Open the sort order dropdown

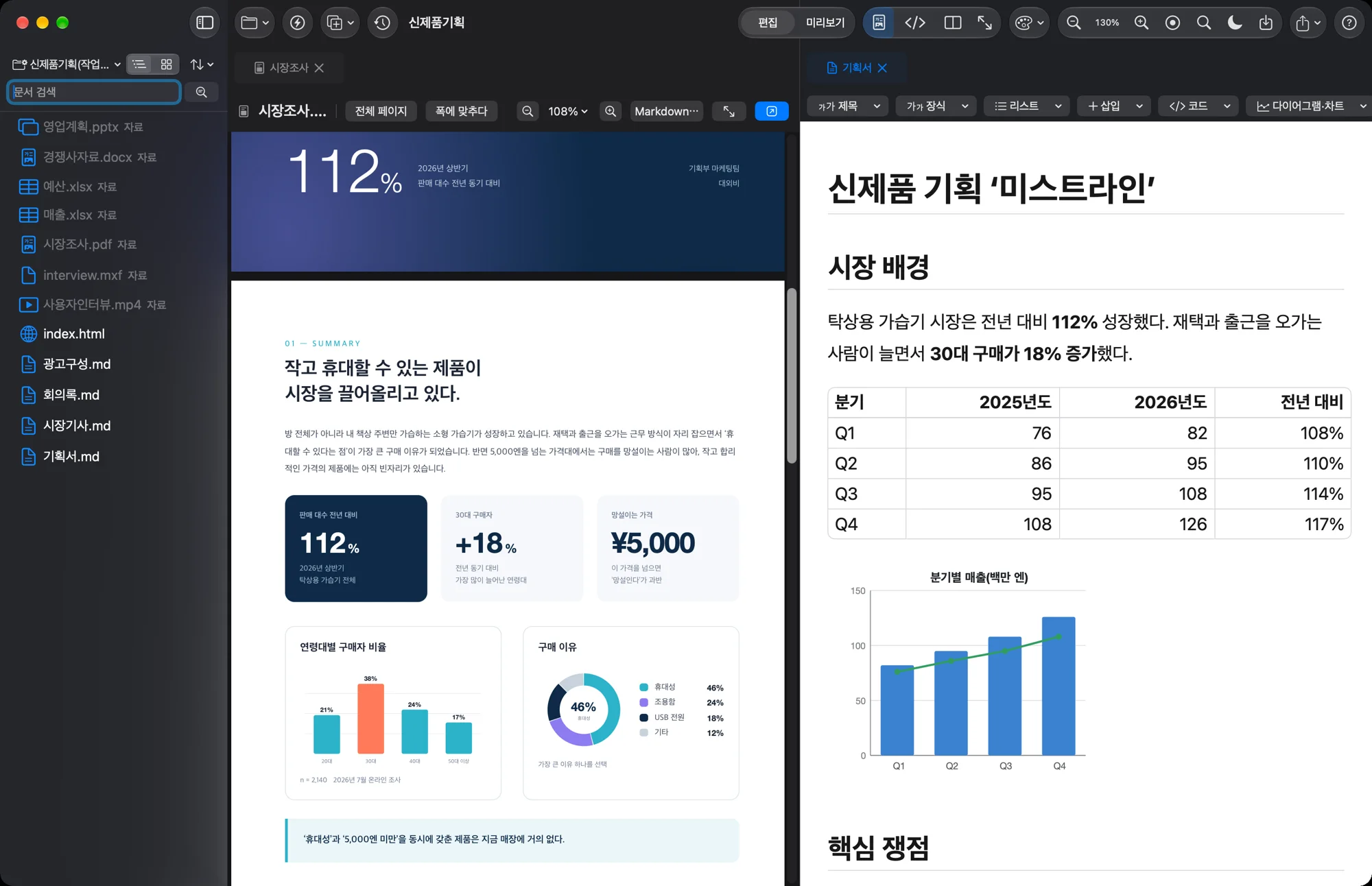point(202,64)
